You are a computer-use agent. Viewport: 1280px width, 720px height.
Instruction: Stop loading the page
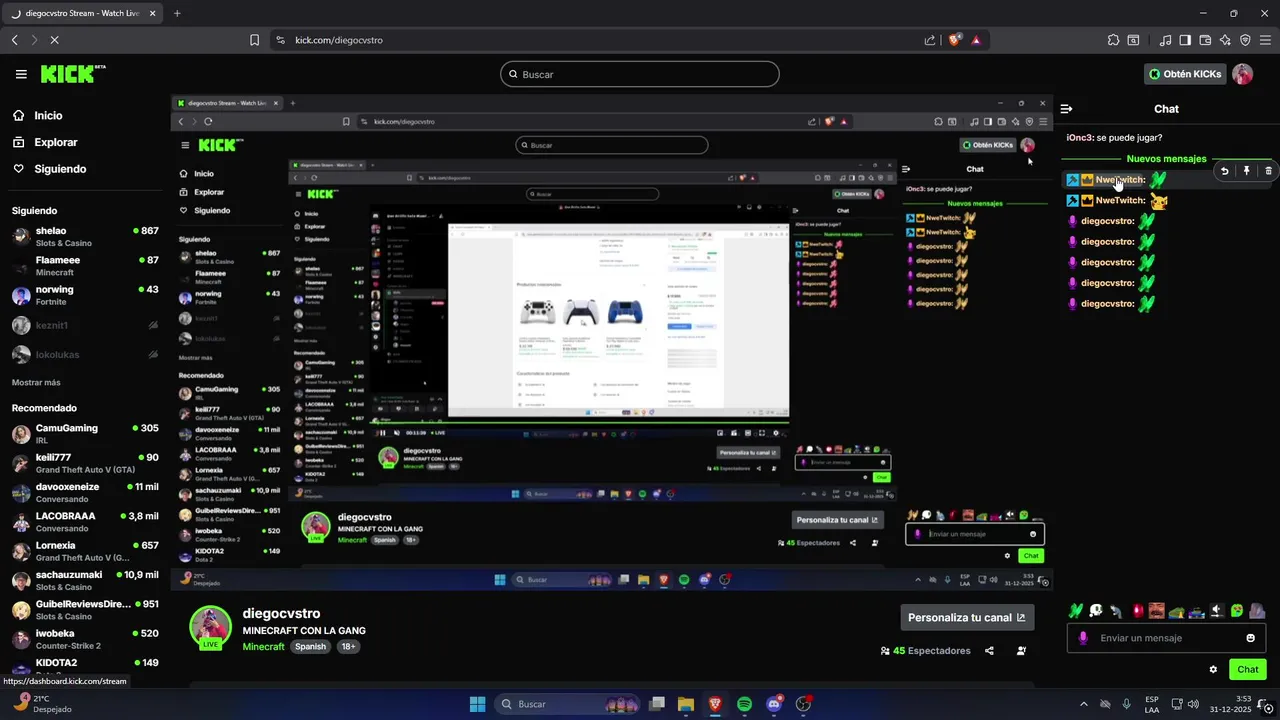[54, 40]
